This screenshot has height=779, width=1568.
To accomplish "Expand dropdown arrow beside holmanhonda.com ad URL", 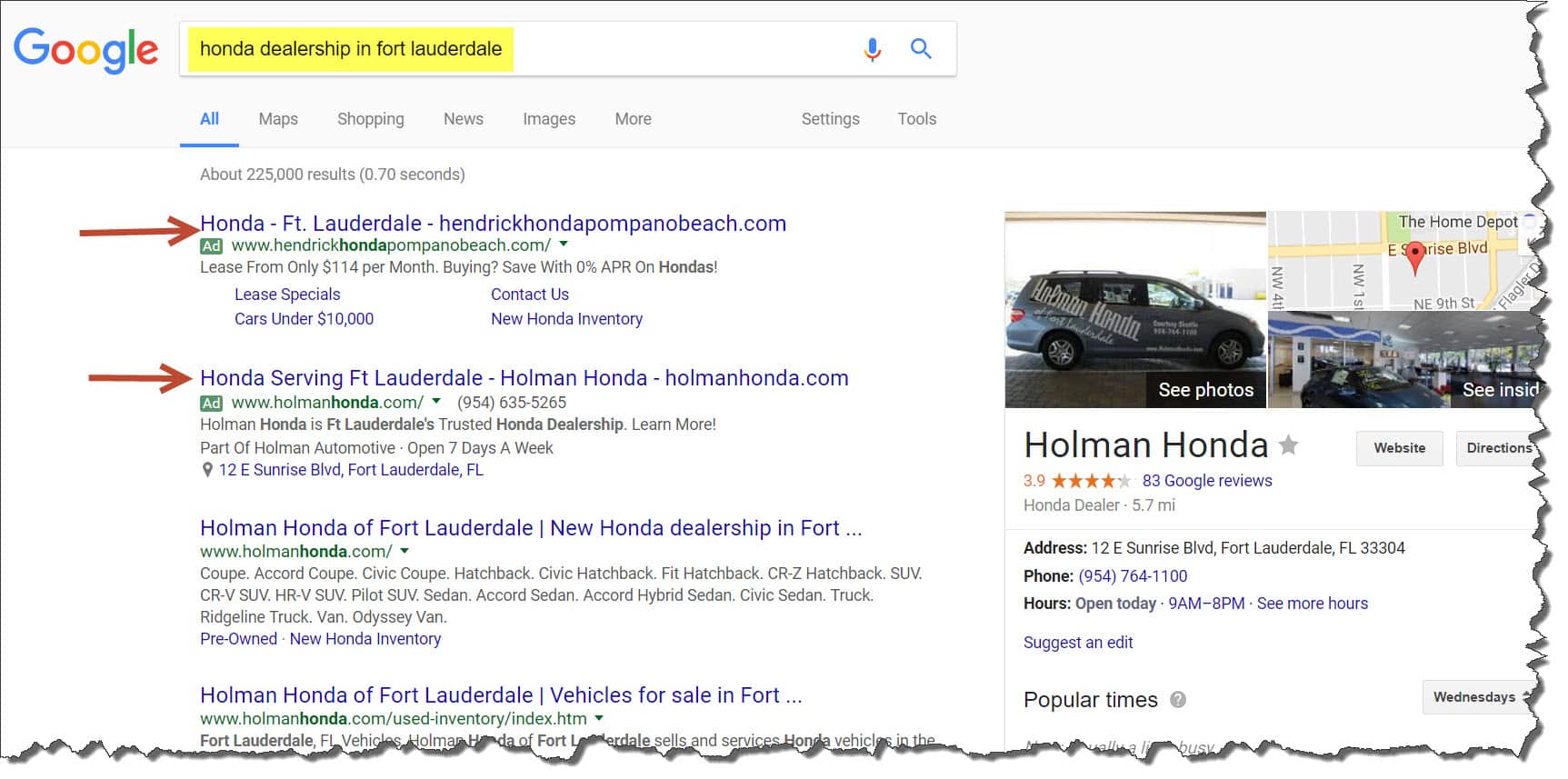I will coord(436,402).
